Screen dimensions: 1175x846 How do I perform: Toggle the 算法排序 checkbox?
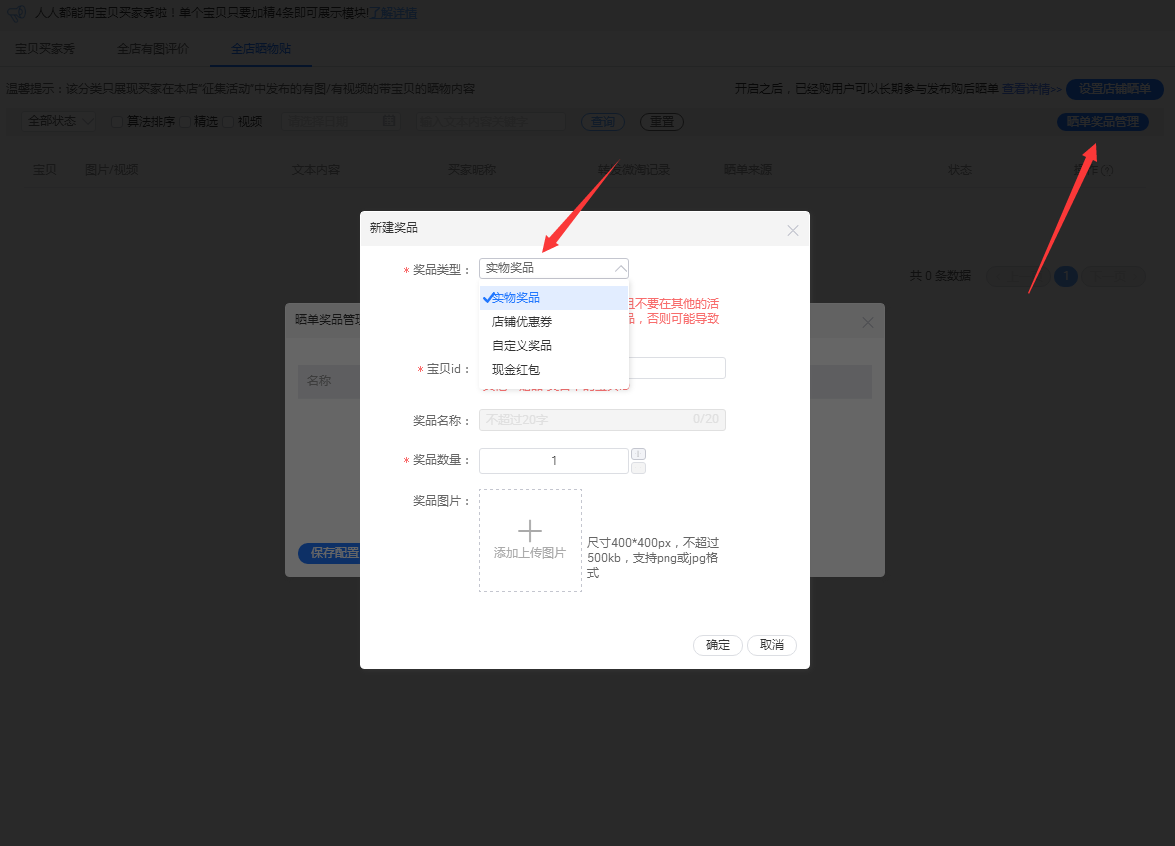(x=117, y=122)
